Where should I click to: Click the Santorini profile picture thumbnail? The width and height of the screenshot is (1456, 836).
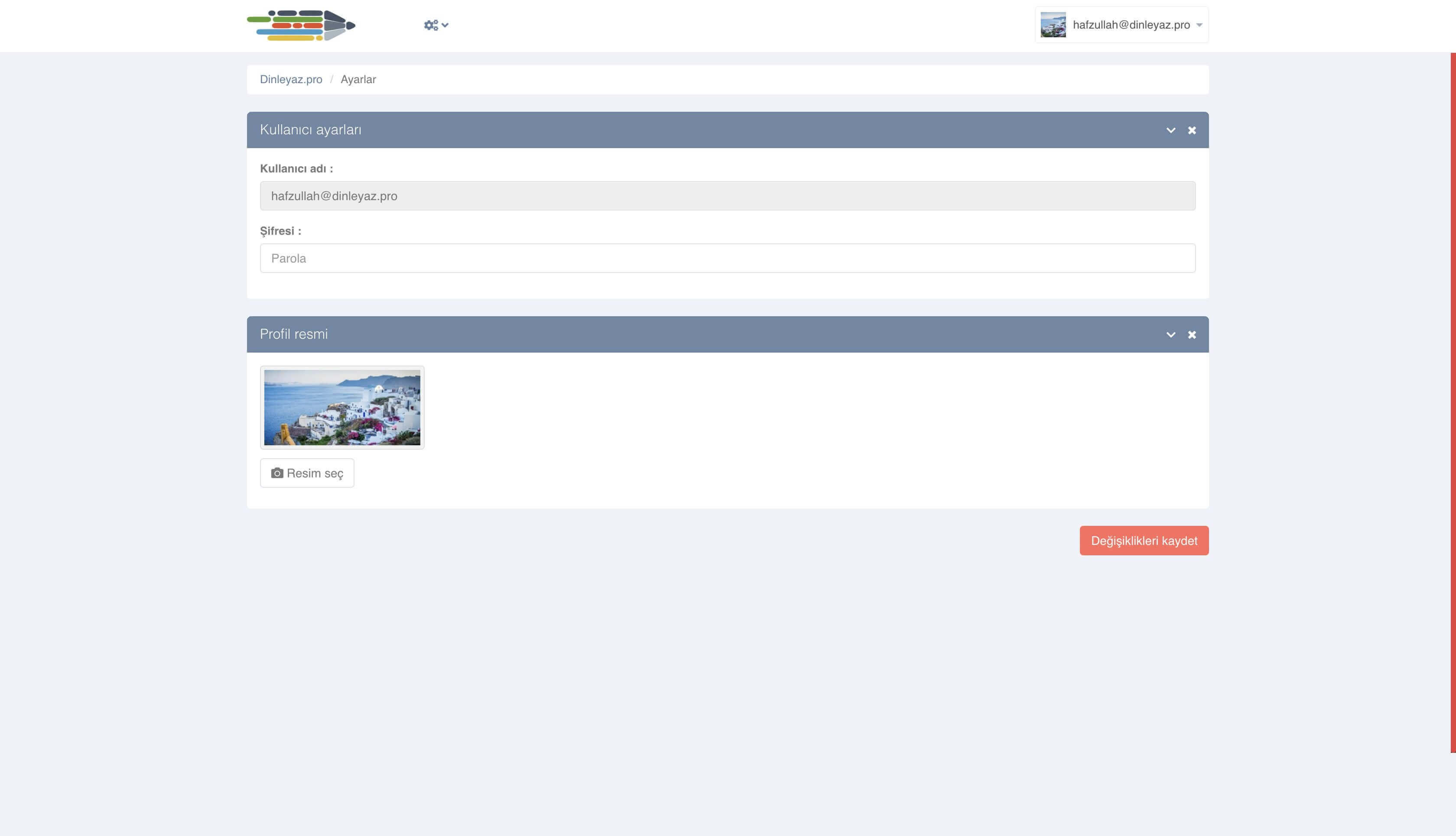[342, 407]
